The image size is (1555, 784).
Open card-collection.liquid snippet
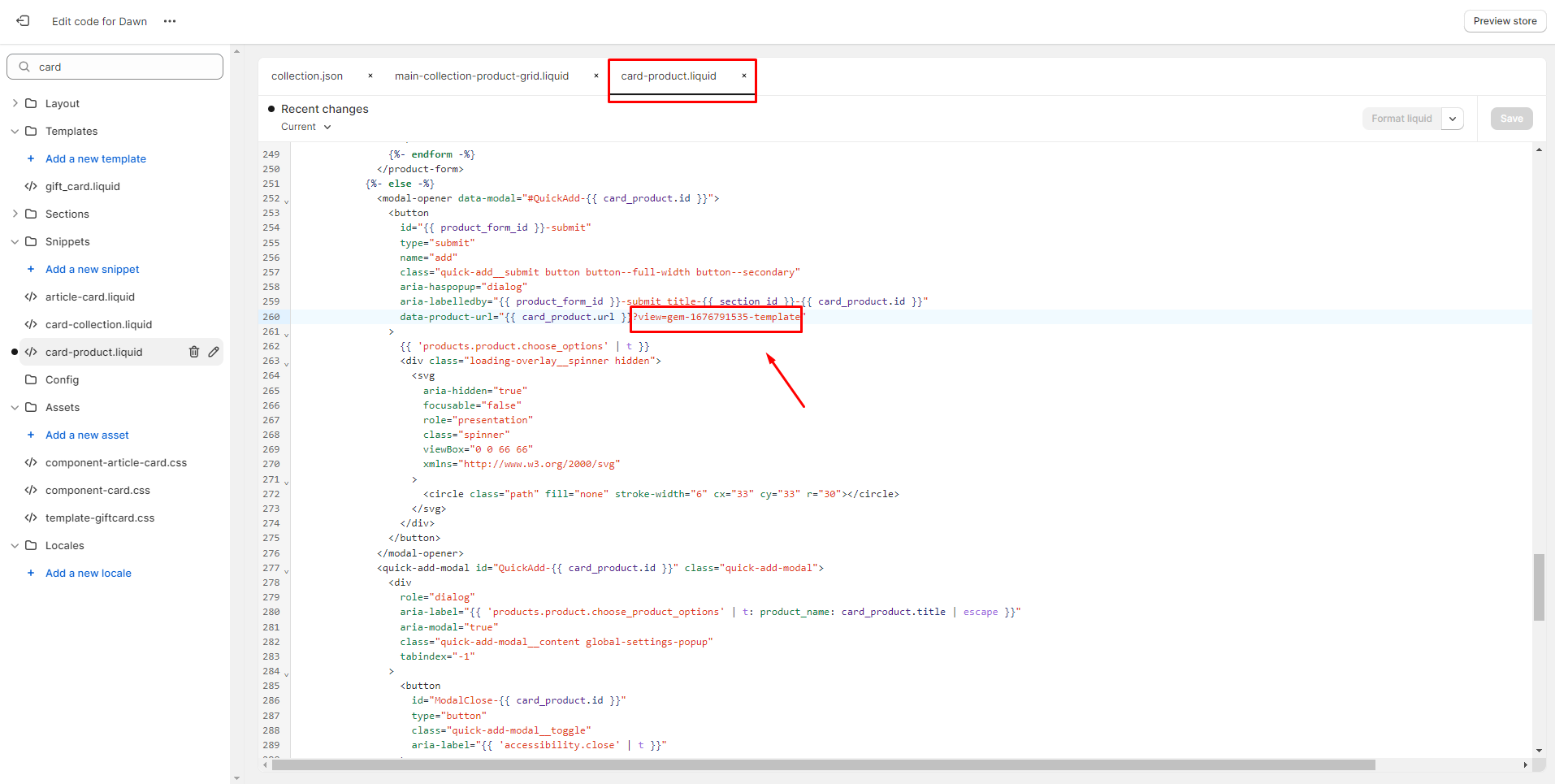[x=98, y=324]
